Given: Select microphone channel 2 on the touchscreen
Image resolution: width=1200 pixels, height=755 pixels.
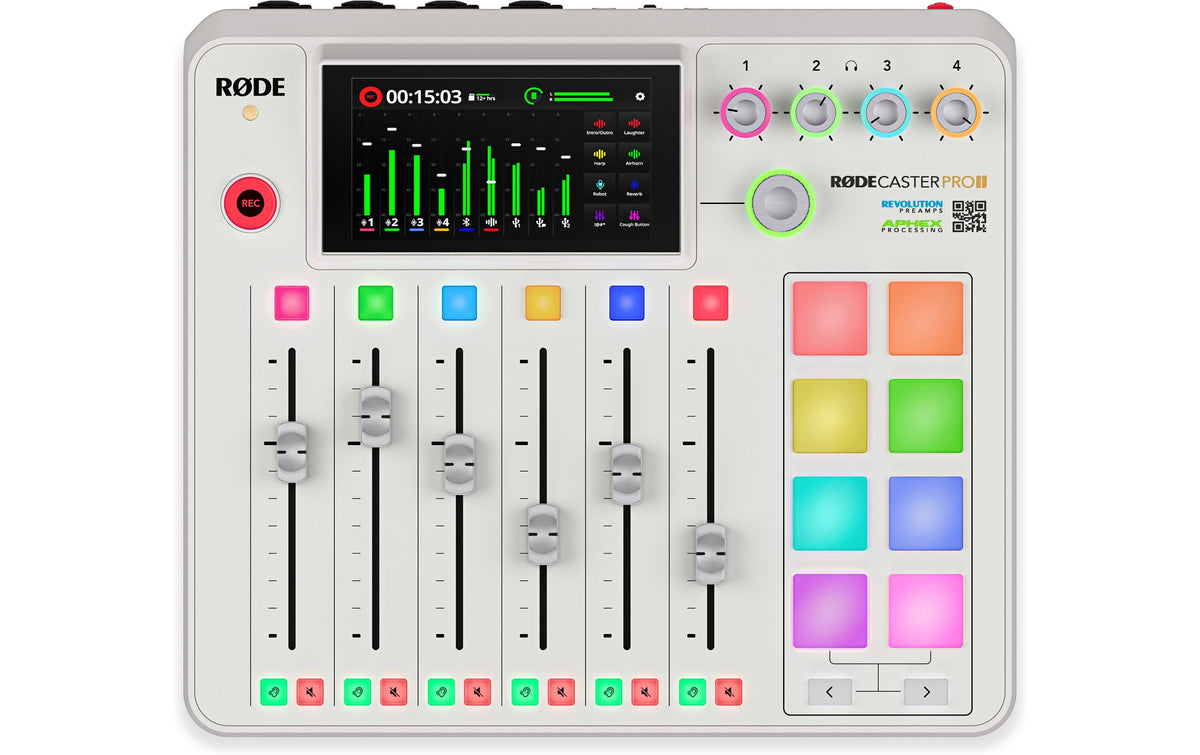Looking at the screenshot, I should (x=392, y=223).
